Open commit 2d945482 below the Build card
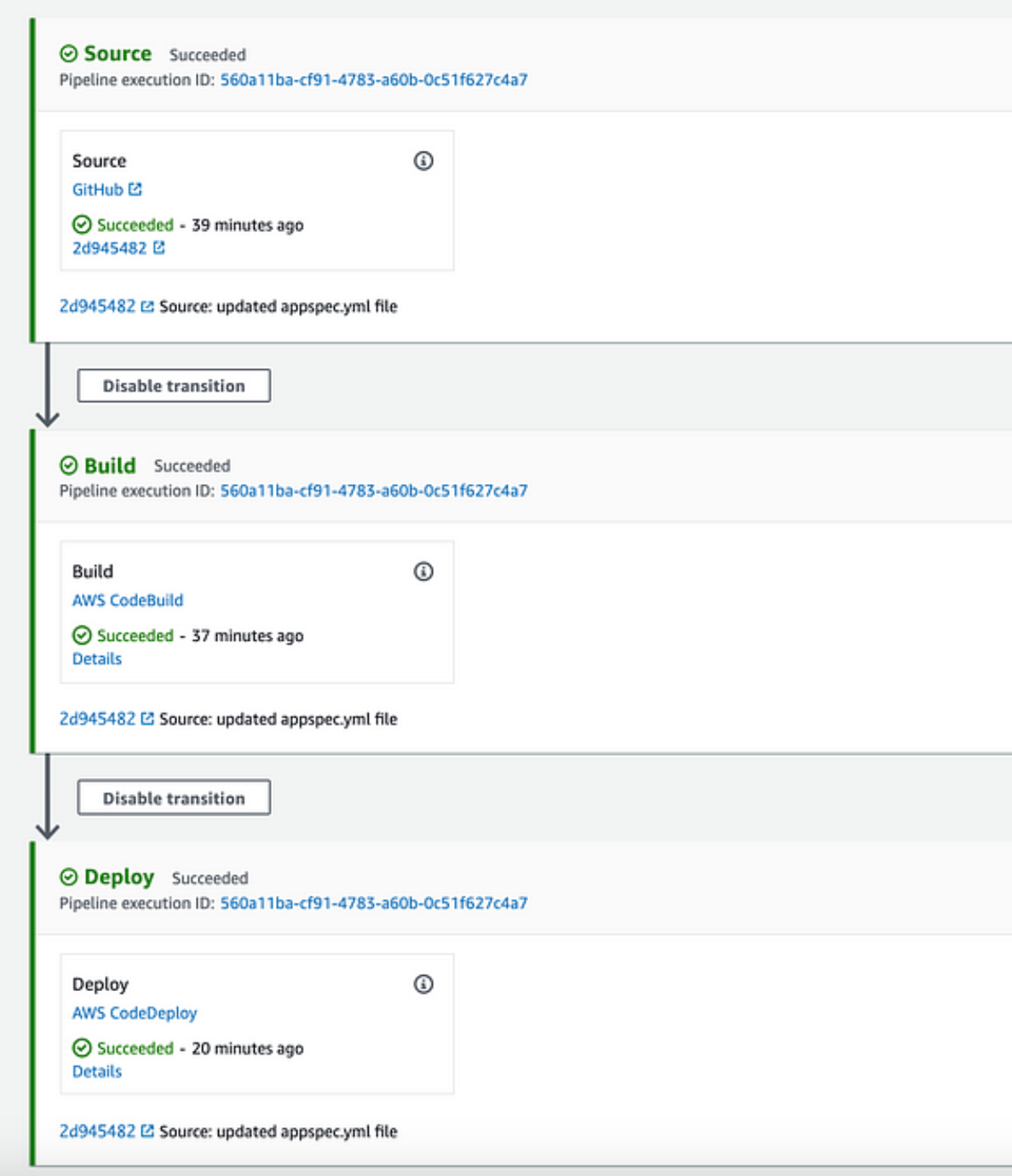This screenshot has width=1012, height=1176. (x=97, y=718)
